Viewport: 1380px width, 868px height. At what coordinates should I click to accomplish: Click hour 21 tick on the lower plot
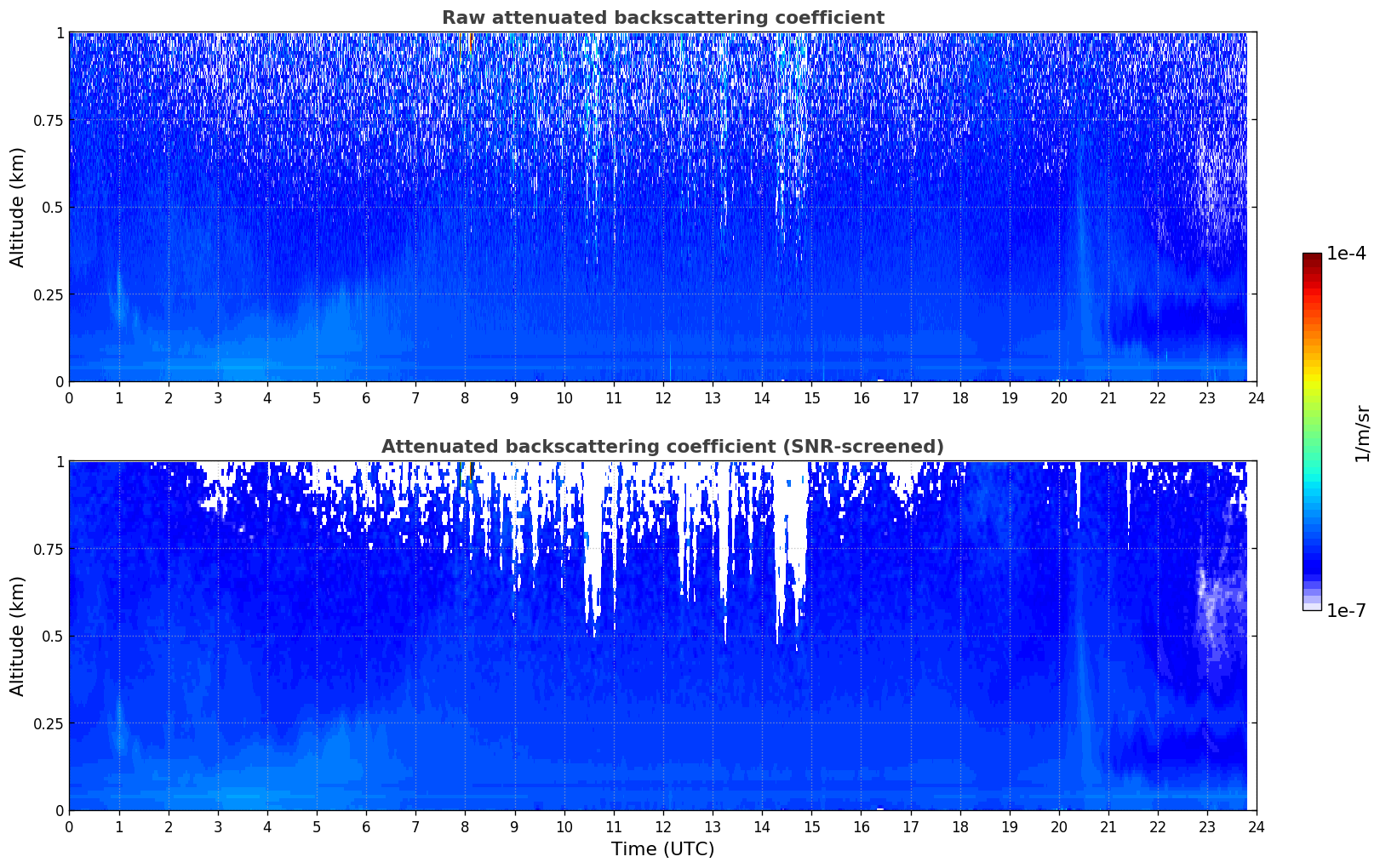click(x=1108, y=826)
